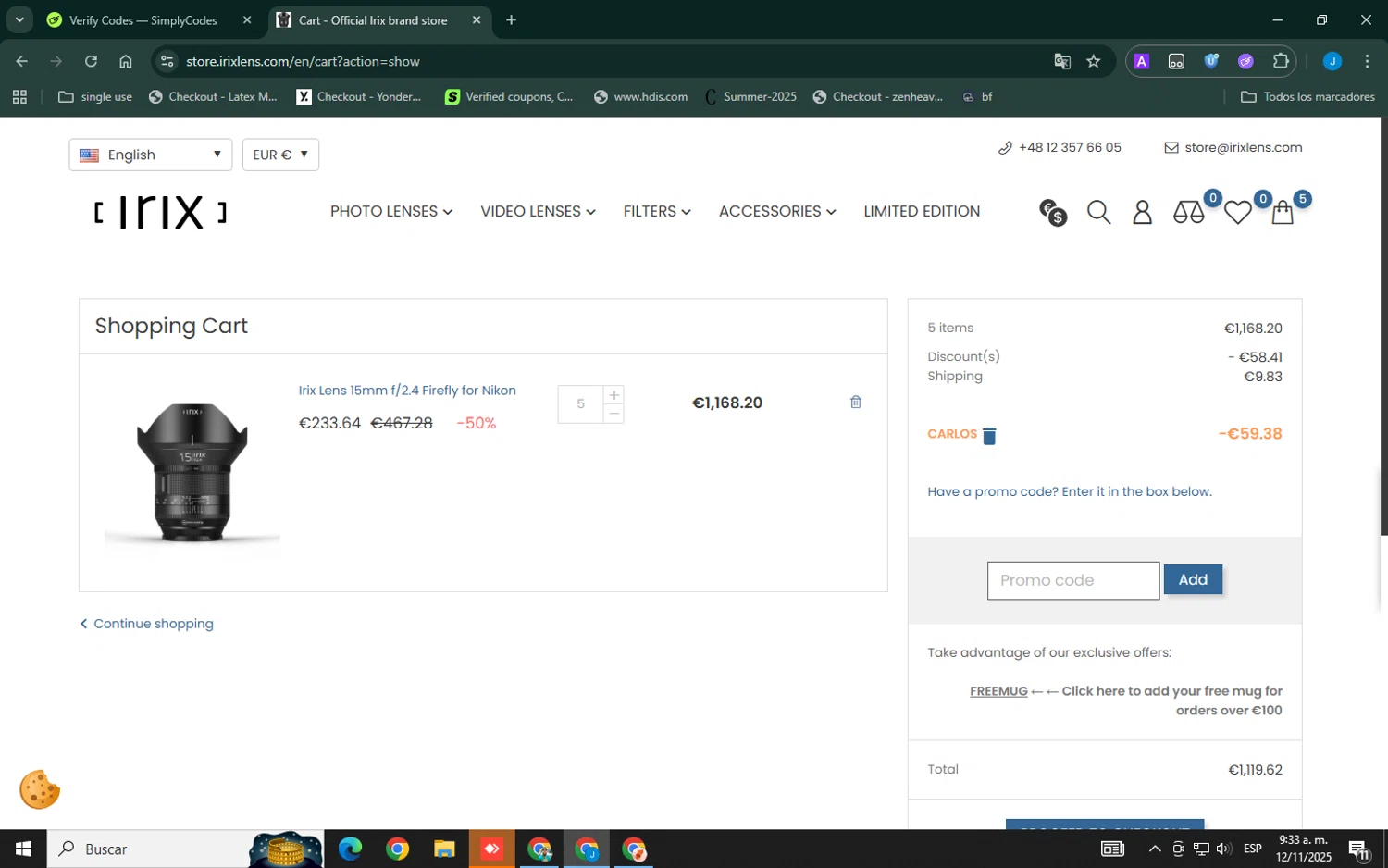Viewport: 1388px width, 868px height.
Task: Expand the FILTERS menu
Action: click(x=657, y=211)
